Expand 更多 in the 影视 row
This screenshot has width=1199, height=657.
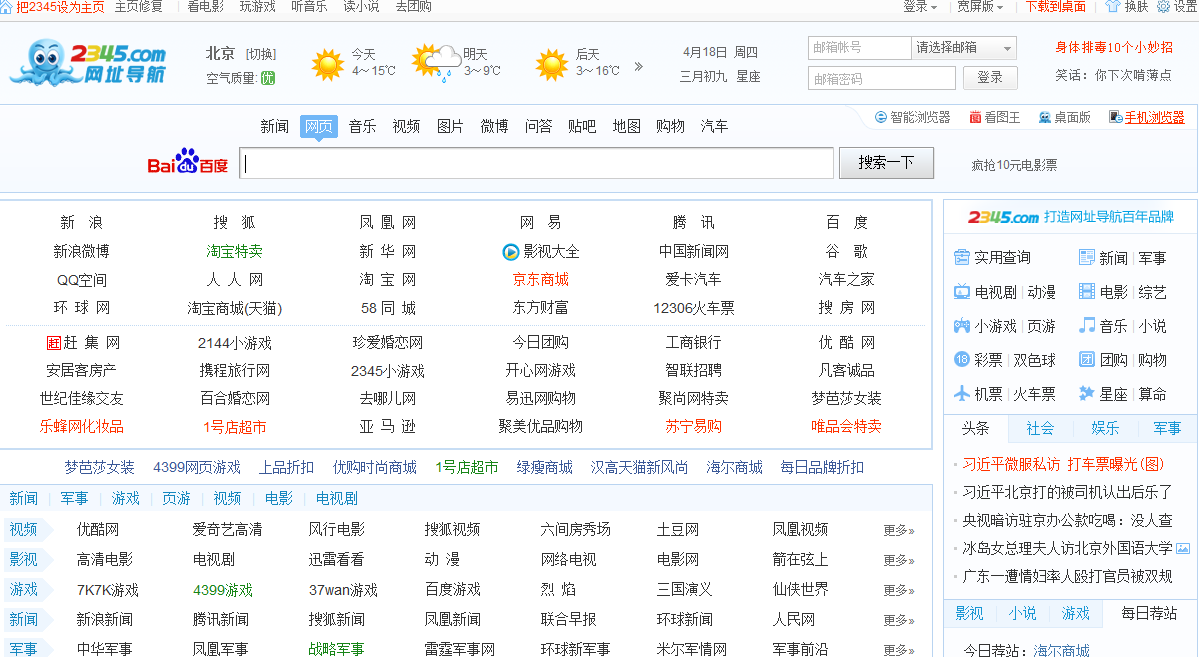[898, 560]
